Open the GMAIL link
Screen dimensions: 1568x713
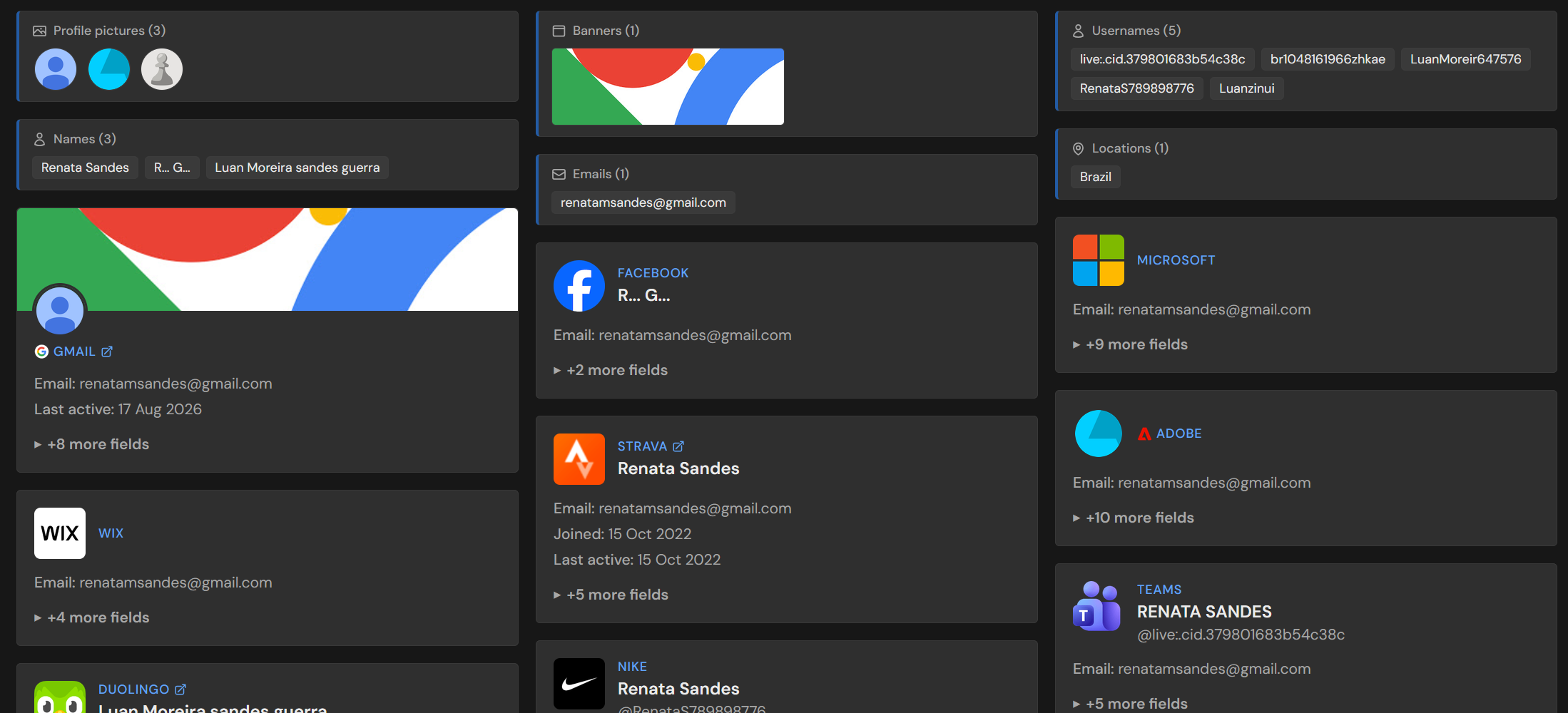click(74, 352)
